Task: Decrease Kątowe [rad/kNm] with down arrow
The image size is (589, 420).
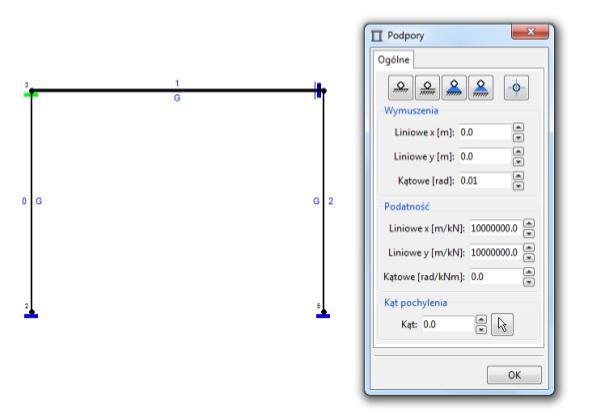Action: [x=529, y=282]
